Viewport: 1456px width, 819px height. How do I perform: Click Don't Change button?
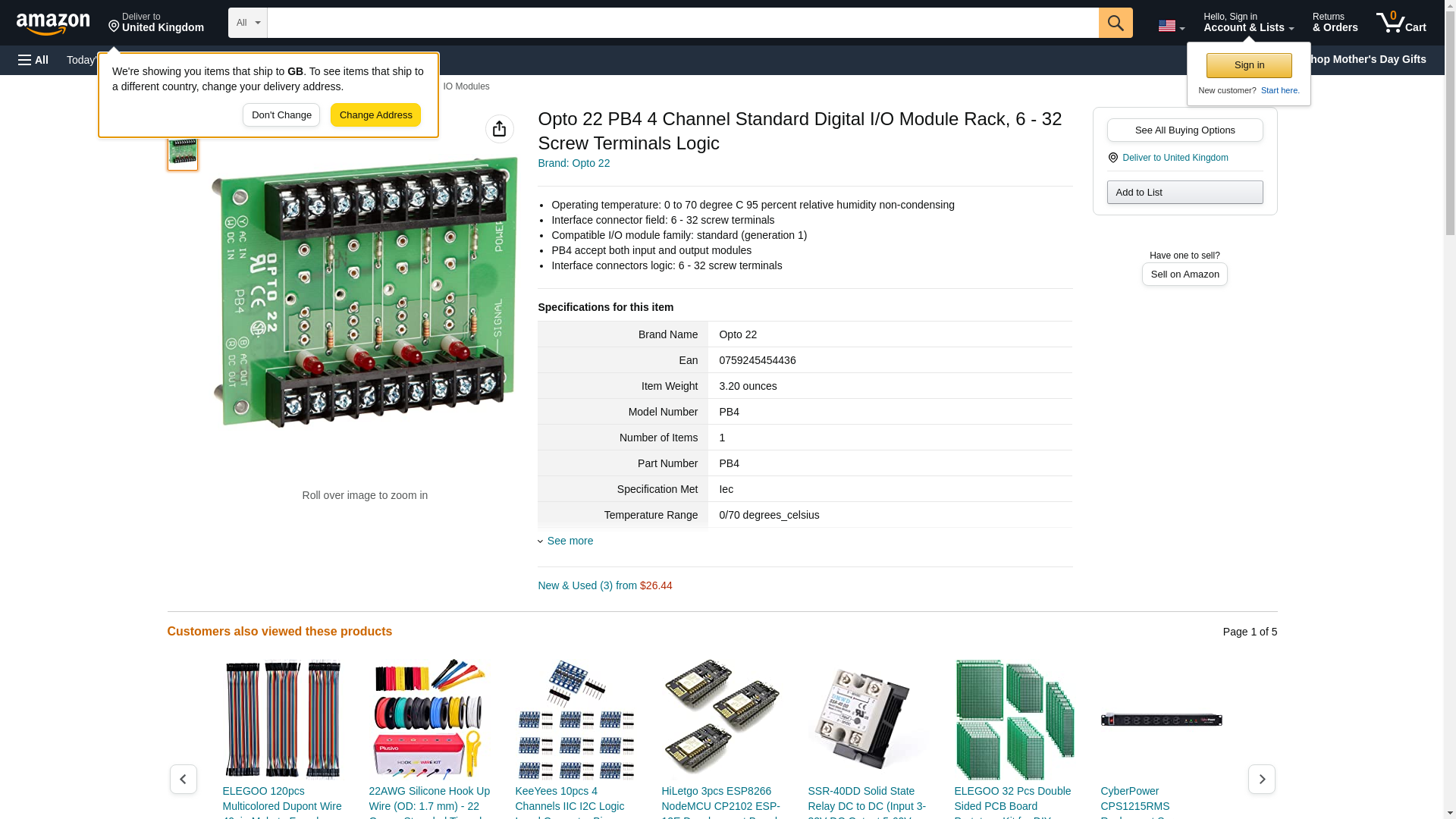tap(281, 115)
